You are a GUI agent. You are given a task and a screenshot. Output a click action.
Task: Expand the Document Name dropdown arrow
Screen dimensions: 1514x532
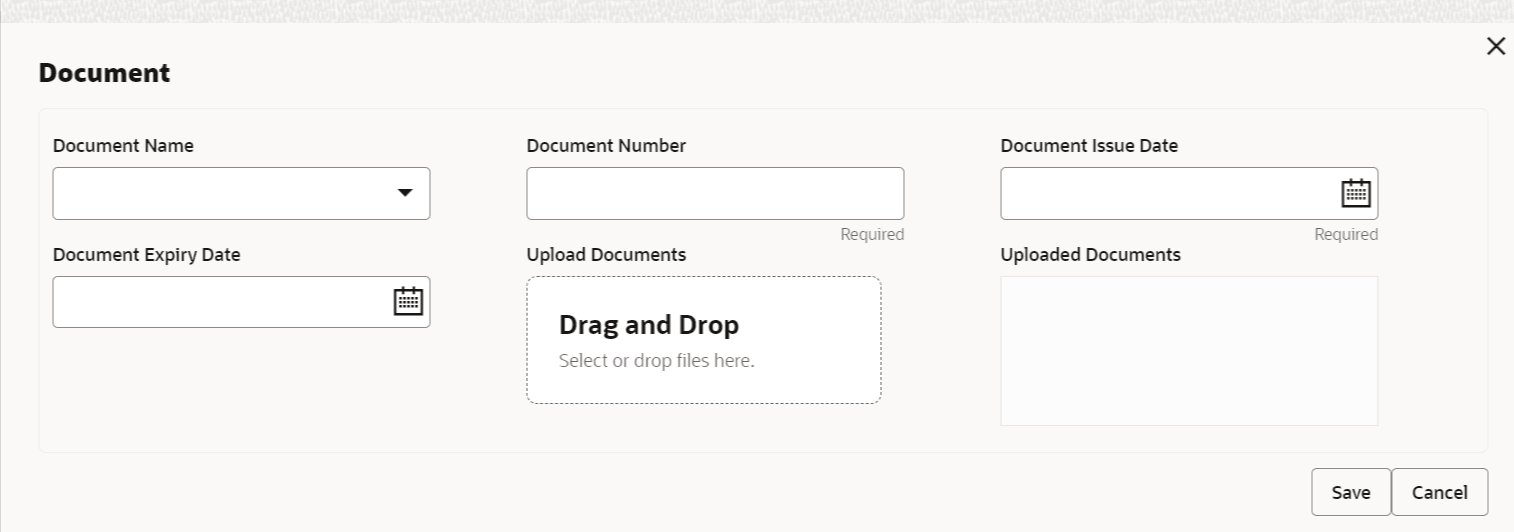coord(405,193)
